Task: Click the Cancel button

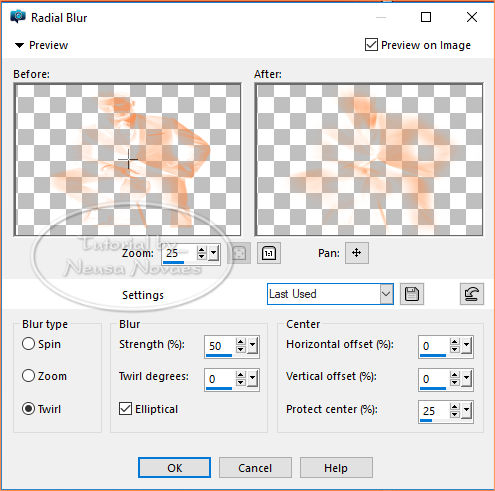Action: (255, 468)
